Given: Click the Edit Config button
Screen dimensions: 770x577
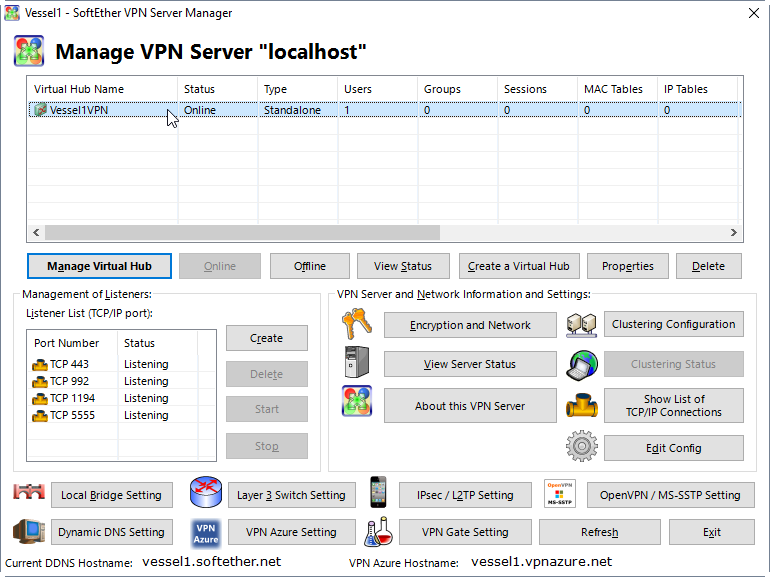Looking at the screenshot, I should coord(673,448).
